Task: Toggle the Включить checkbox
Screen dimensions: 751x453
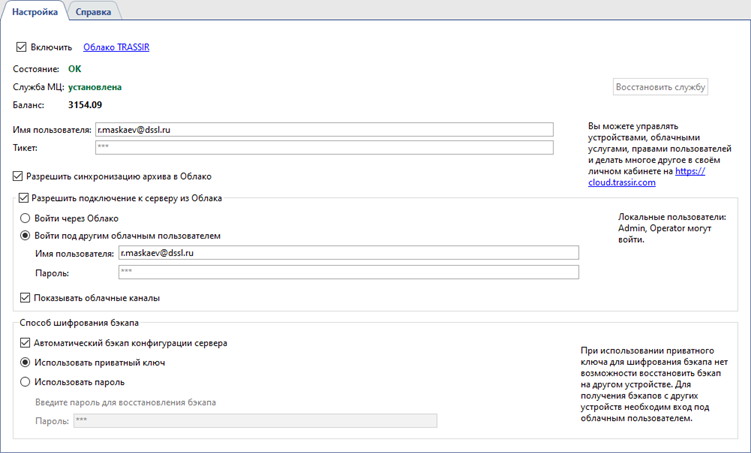Action: 22,46
